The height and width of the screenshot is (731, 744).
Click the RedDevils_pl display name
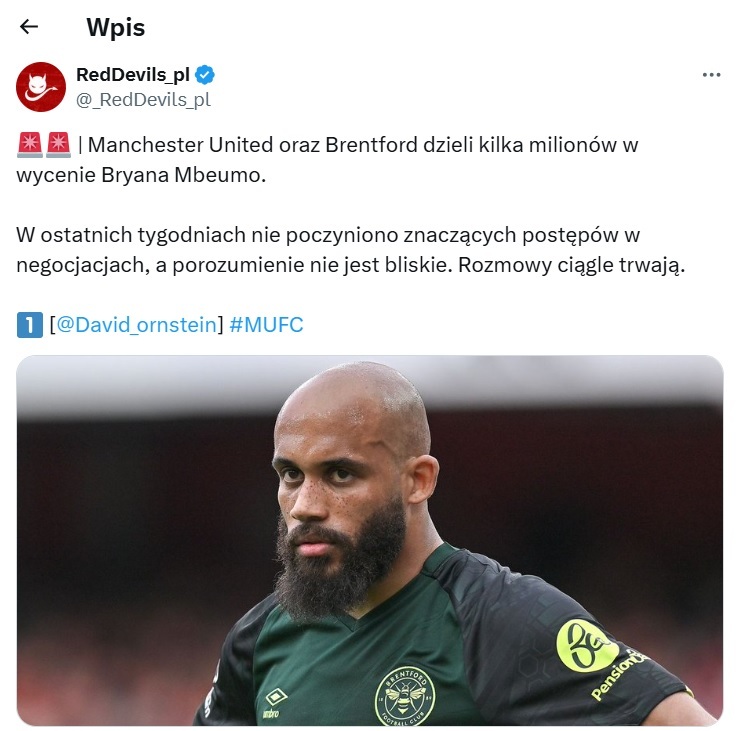point(133,74)
